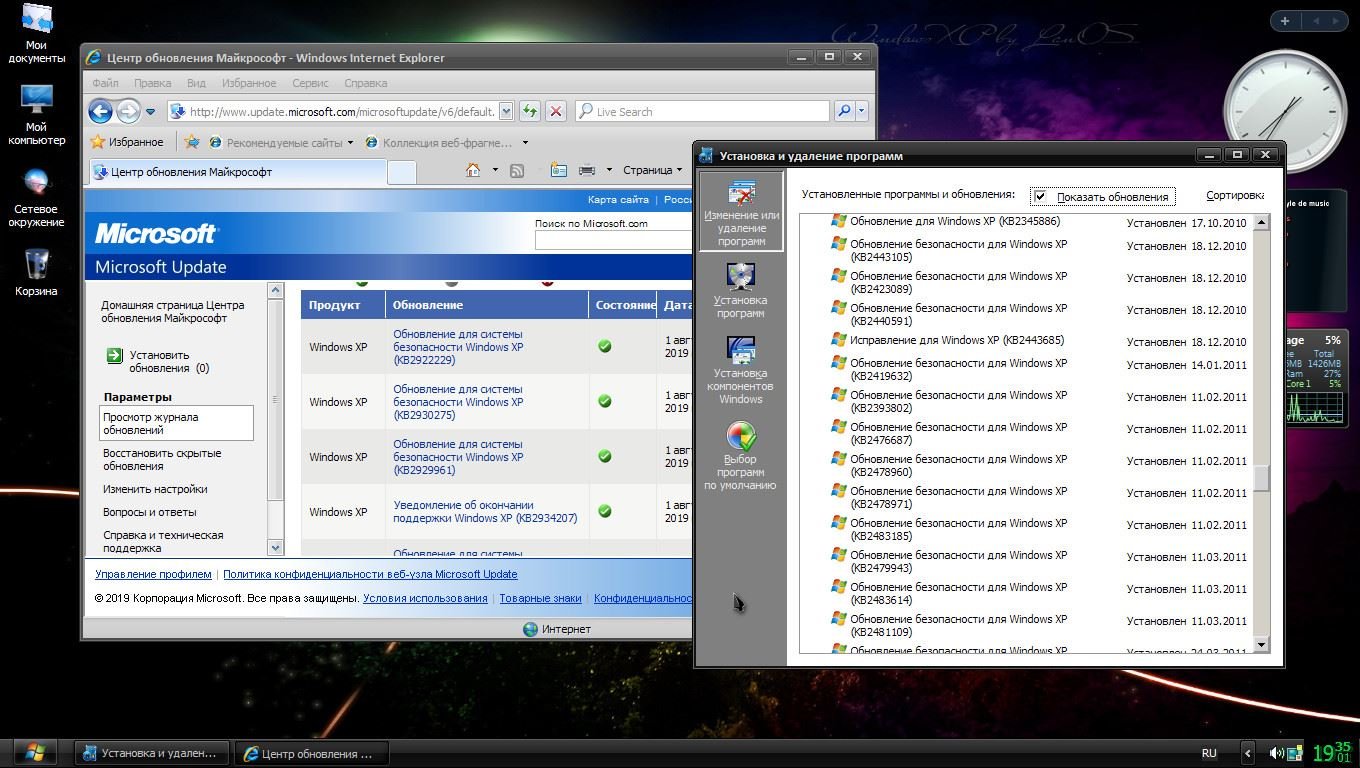Click green status check for KB2929961 row

pos(604,456)
